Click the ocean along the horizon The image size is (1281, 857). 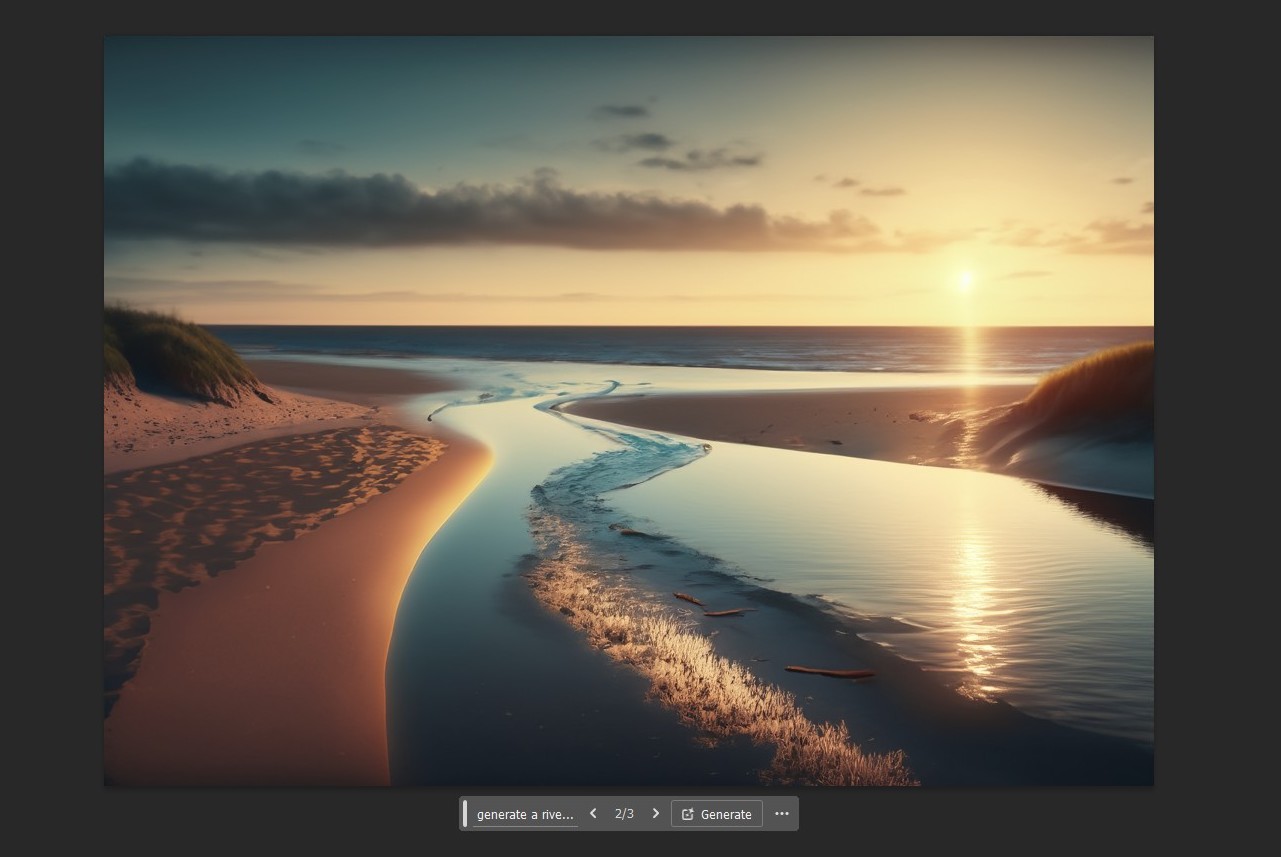(680, 343)
